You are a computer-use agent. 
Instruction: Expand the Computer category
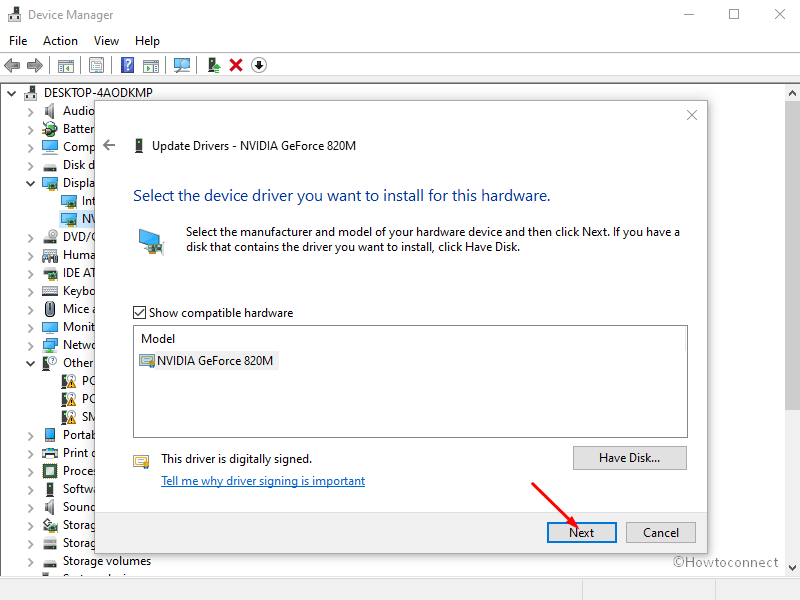[30, 148]
